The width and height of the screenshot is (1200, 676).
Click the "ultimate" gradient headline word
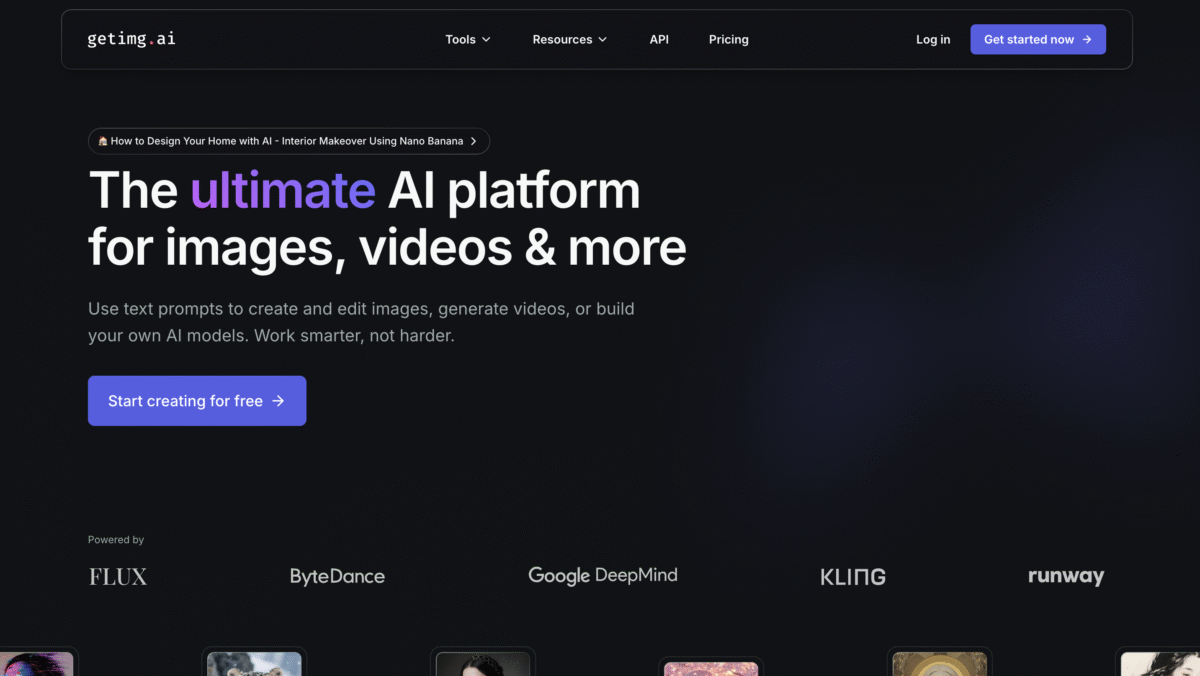[x=283, y=190]
